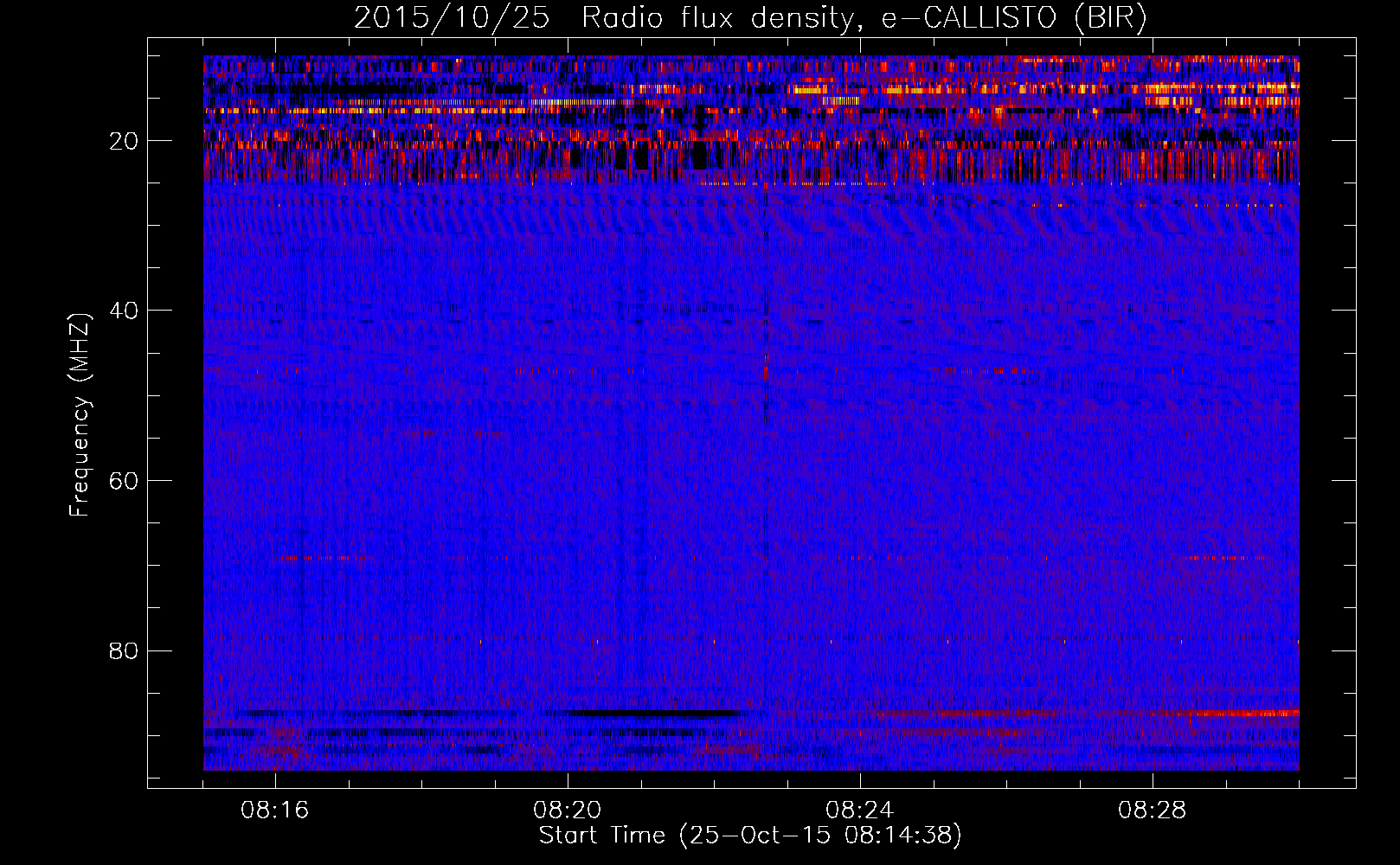Click the 60 frequency tick label

pyautogui.click(x=125, y=481)
